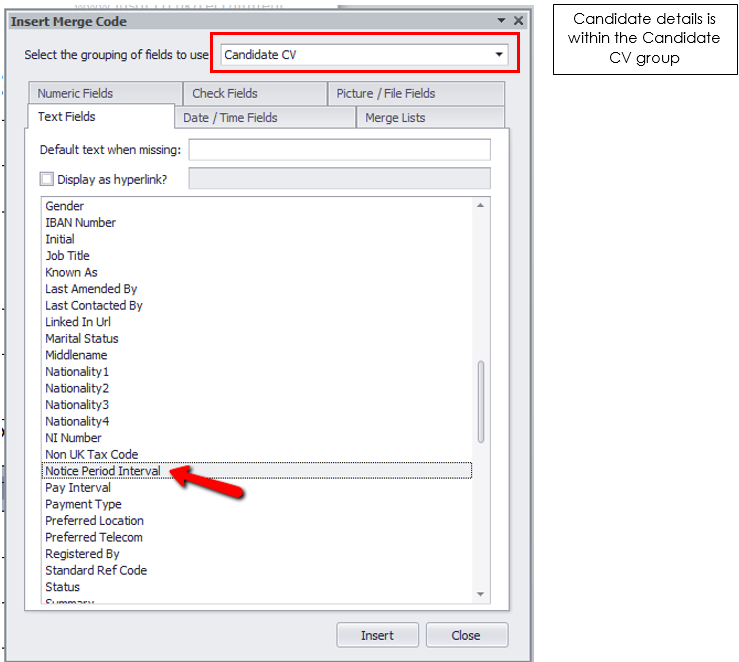Enable the Display as hyperlink checkbox
The image size is (739, 662).
click(x=46, y=179)
